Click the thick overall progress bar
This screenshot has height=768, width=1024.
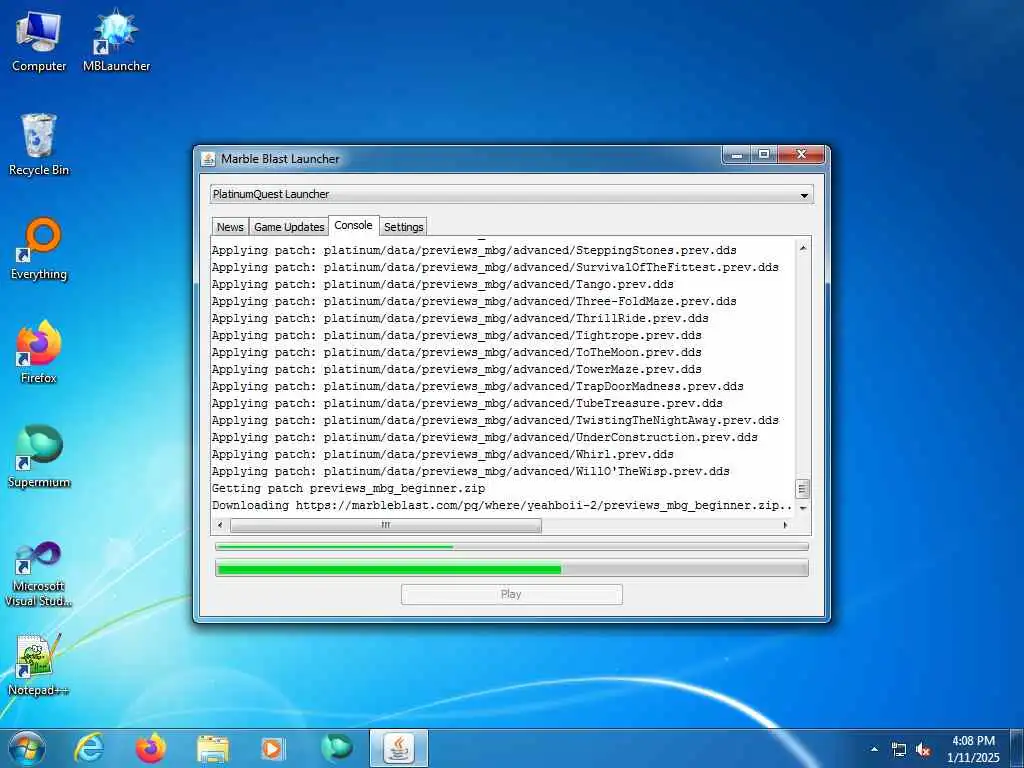pyautogui.click(x=511, y=569)
